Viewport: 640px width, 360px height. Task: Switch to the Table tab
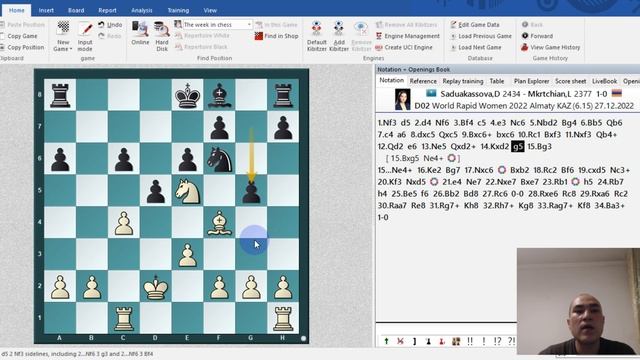(x=497, y=81)
